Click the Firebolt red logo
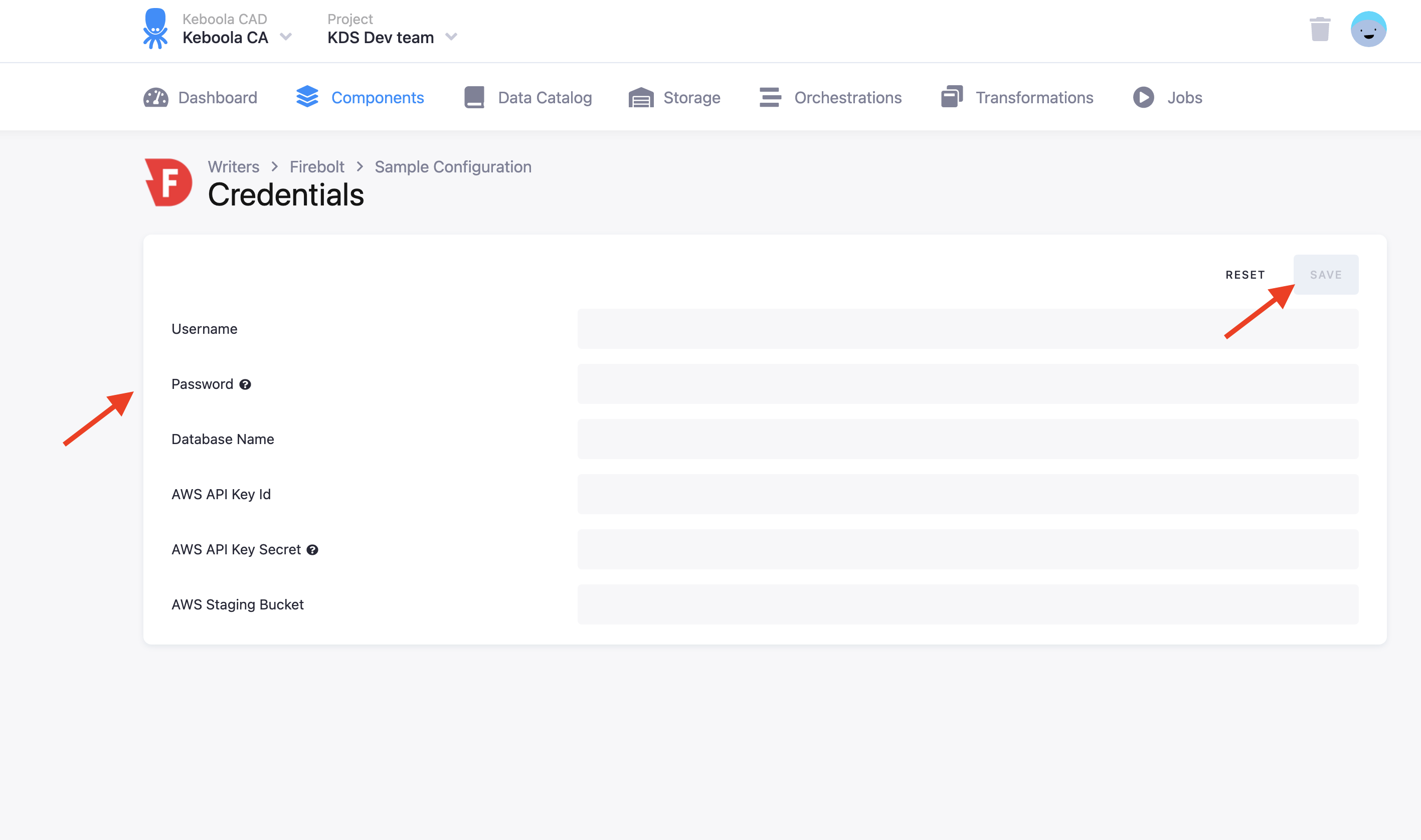The image size is (1421, 840). click(x=168, y=182)
